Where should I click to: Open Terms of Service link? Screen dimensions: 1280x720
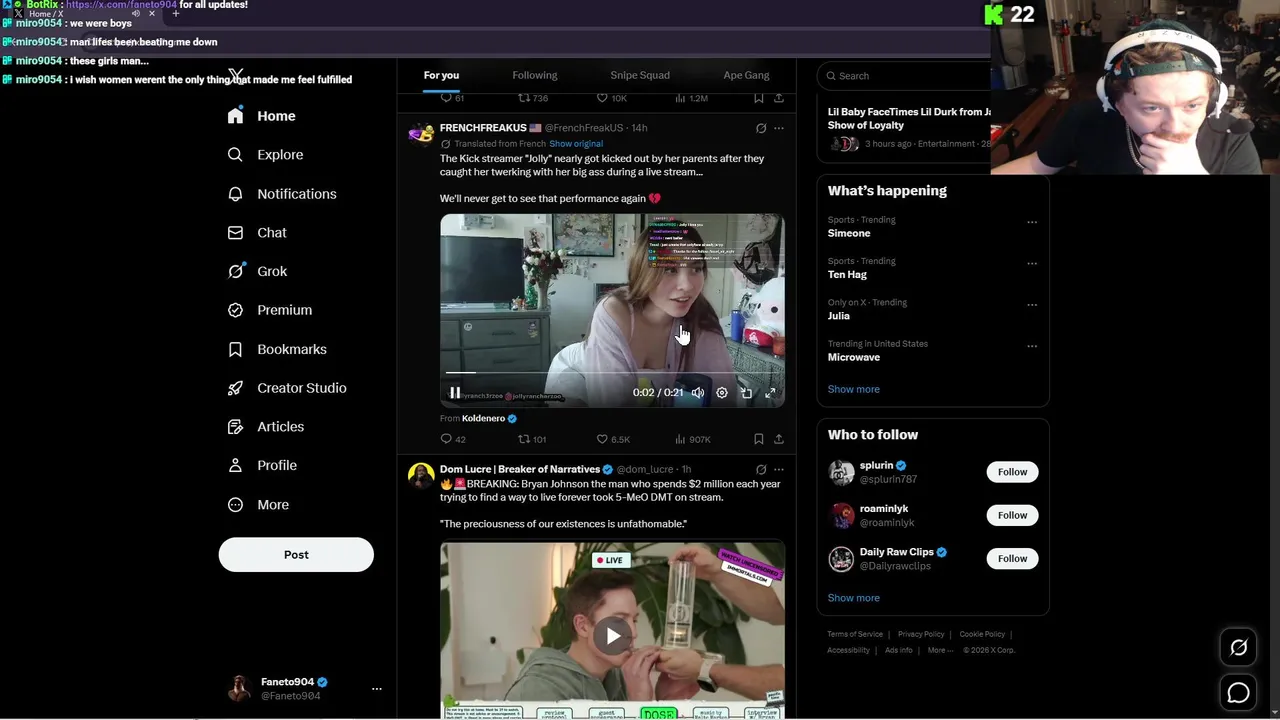[855, 634]
